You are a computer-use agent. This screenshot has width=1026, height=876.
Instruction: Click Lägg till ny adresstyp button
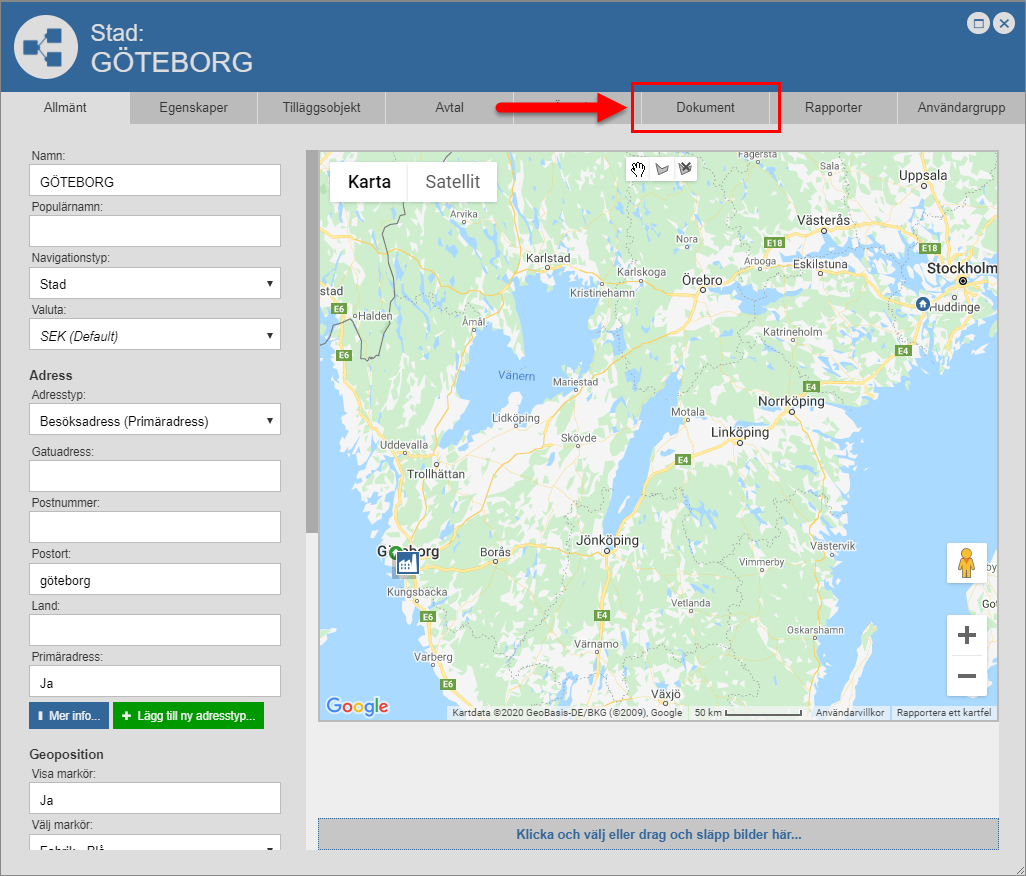pos(188,716)
